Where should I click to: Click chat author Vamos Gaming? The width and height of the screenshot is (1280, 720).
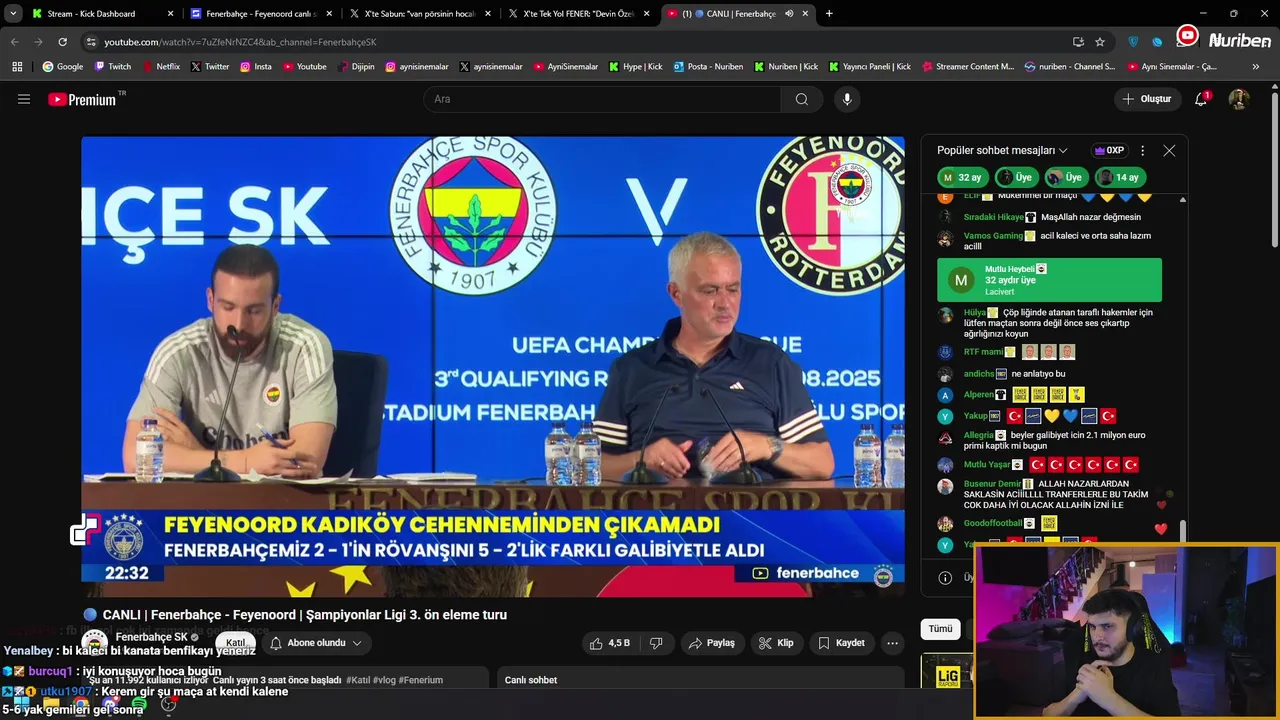(993, 236)
